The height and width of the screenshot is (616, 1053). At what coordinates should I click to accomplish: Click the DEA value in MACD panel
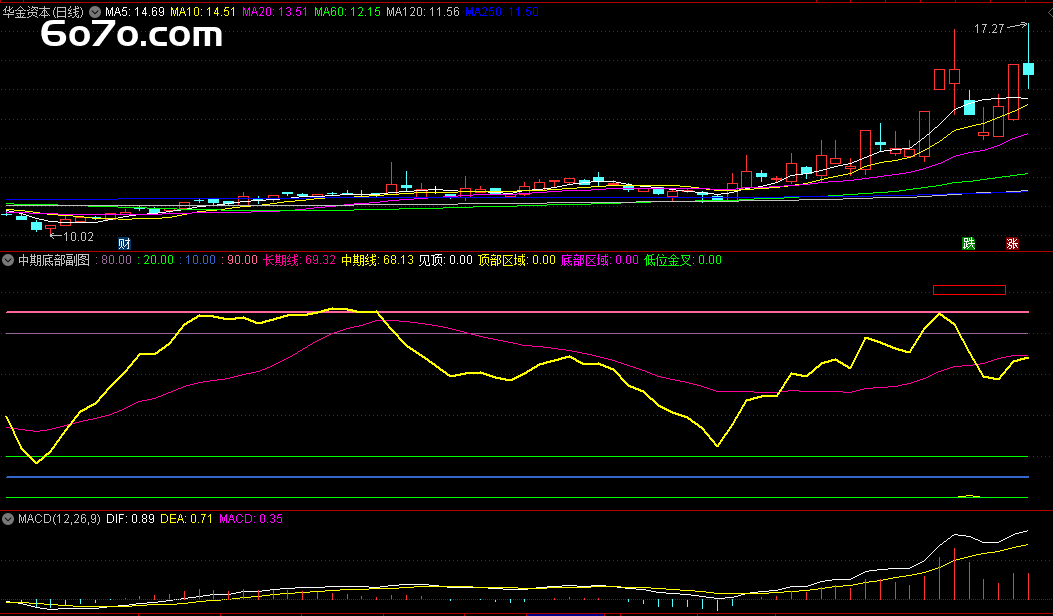(x=187, y=519)
